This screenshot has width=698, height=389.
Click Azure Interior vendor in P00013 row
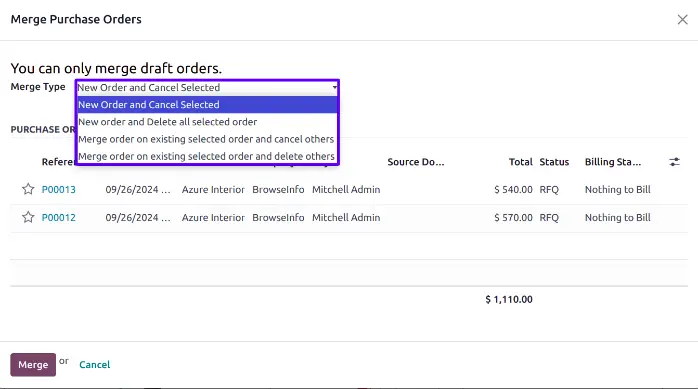coord(213,190)
